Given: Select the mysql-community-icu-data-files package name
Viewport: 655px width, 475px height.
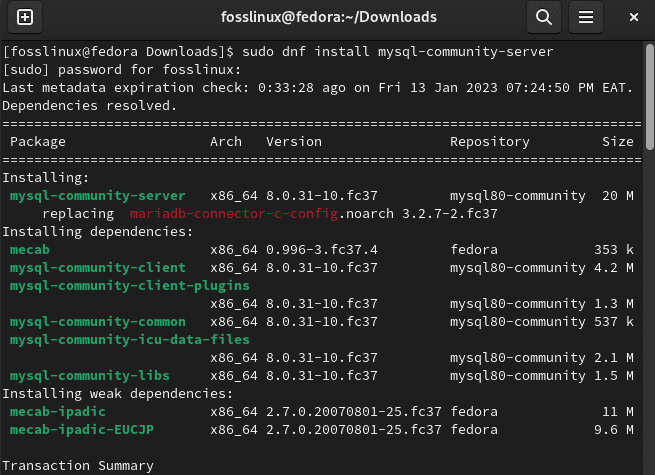Looking at the screenshot, I should 129,340.
